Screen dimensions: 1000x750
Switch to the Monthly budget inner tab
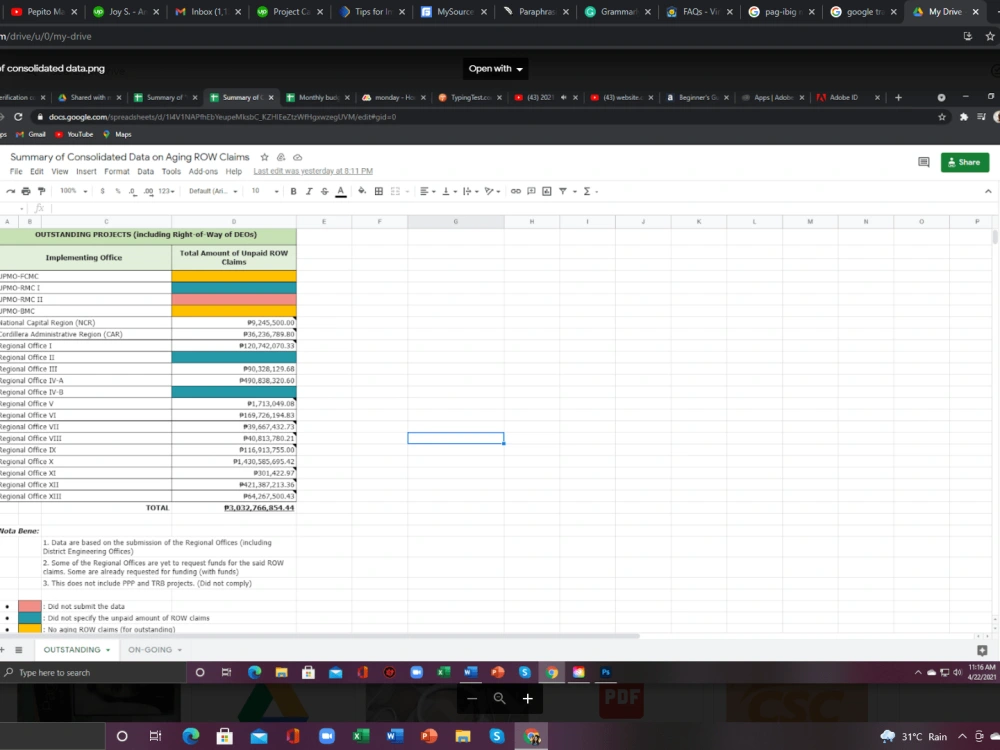(x=318, y=98)
